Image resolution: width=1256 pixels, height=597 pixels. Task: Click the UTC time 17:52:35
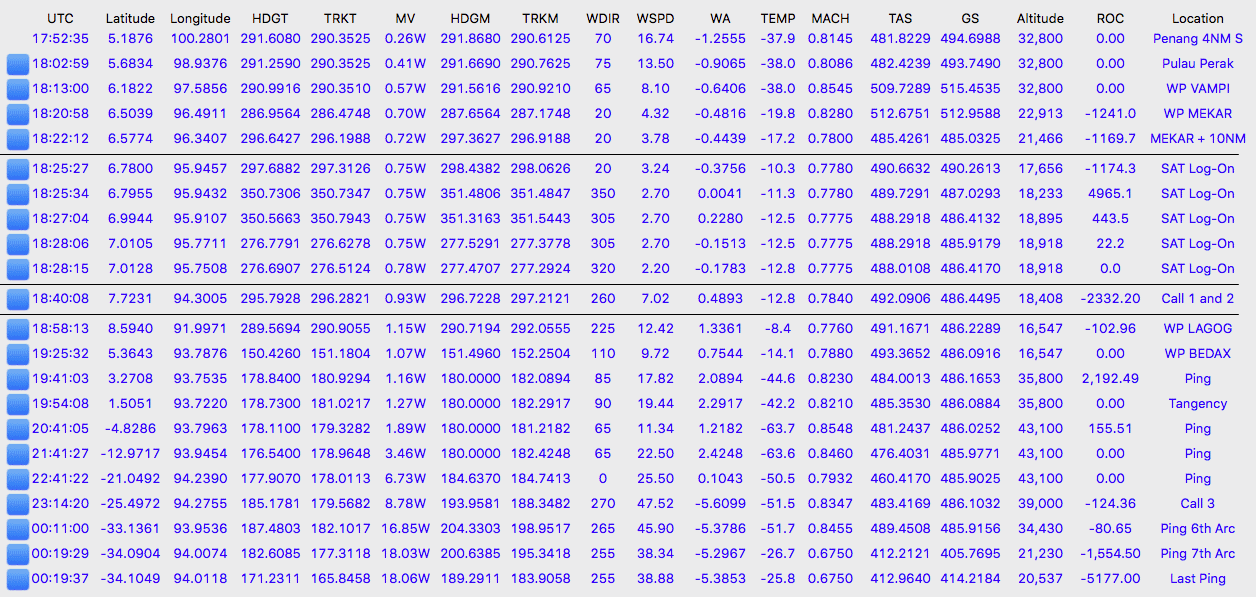point(60,39)
